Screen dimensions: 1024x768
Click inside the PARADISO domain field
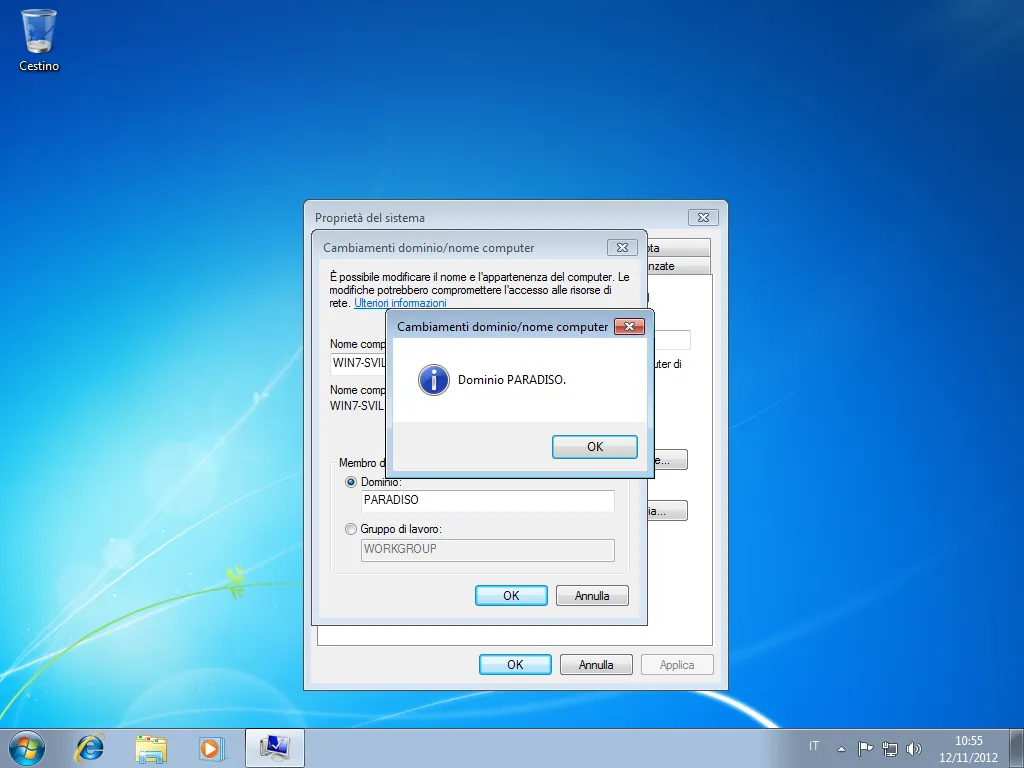point(487,500)
